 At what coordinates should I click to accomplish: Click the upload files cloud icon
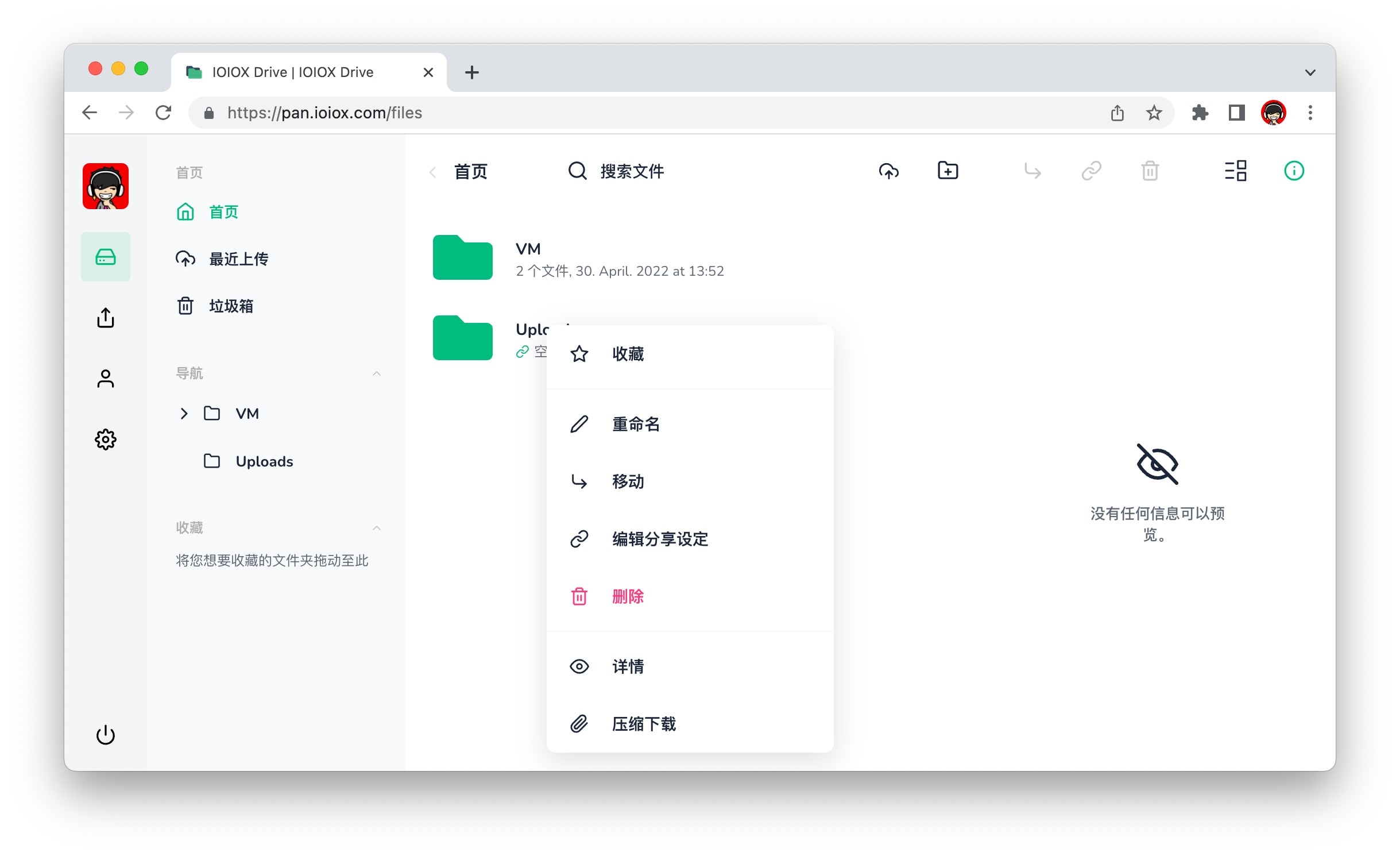point(888,171)
